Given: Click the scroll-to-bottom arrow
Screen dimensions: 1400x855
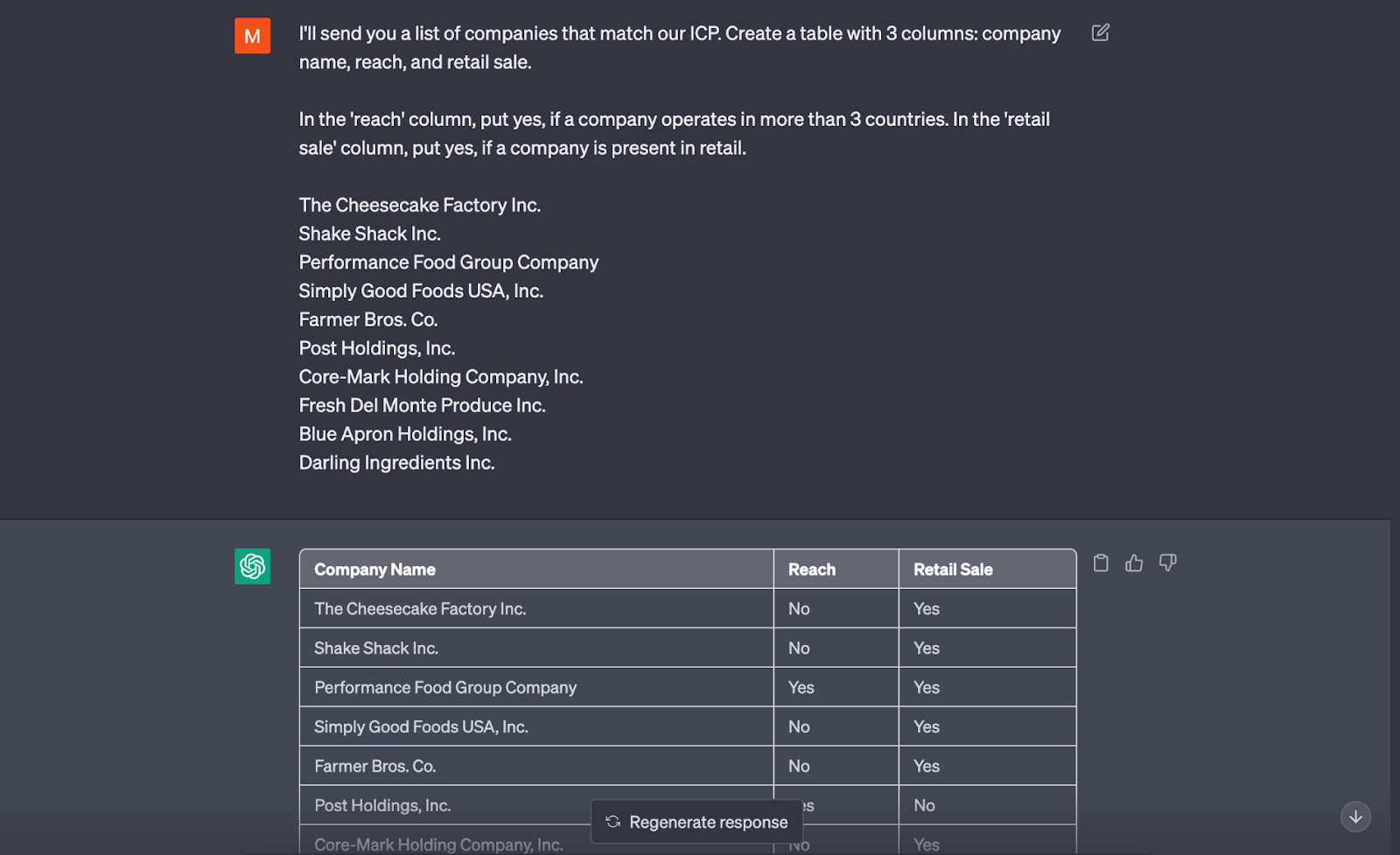Looking at the screenshot, I should tap(1355, 816).
